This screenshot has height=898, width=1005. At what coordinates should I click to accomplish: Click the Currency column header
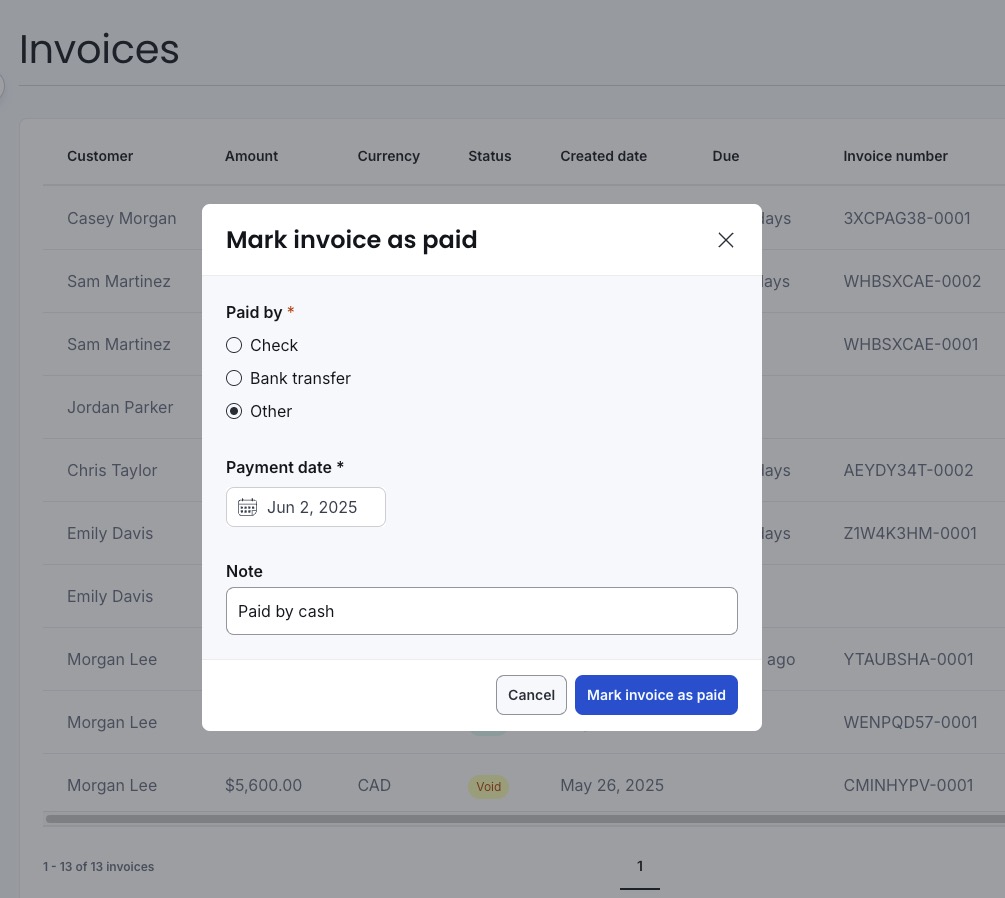(388, 156)
